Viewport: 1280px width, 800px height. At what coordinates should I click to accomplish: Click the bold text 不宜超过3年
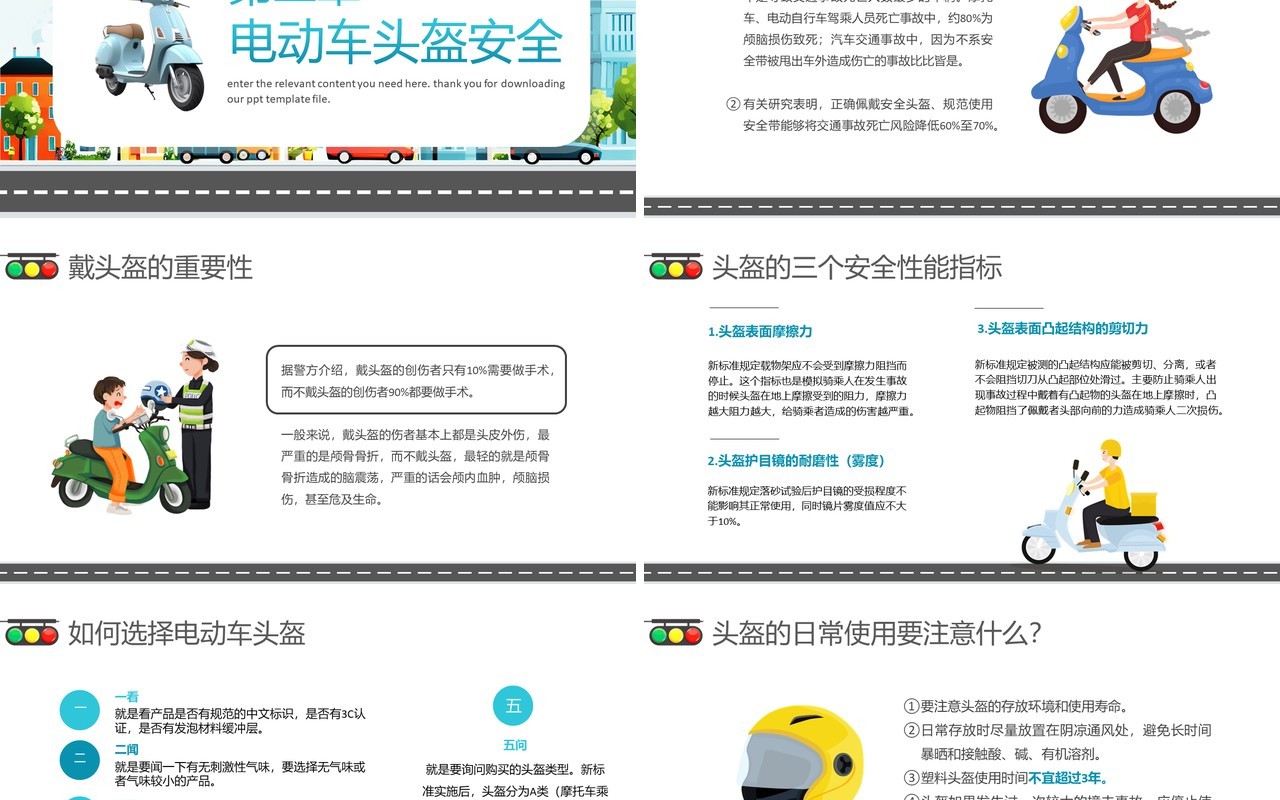coord(1068,778)
